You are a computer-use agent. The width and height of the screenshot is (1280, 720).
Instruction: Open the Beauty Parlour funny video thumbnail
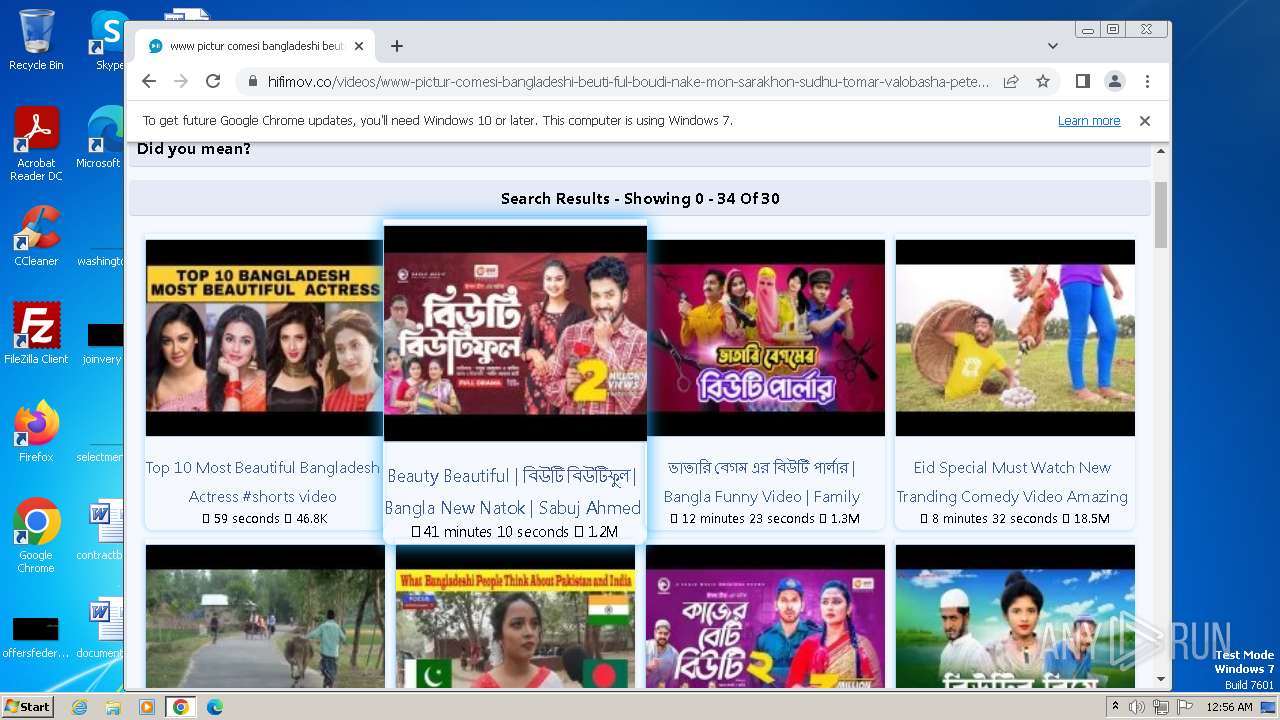(766, 338)
